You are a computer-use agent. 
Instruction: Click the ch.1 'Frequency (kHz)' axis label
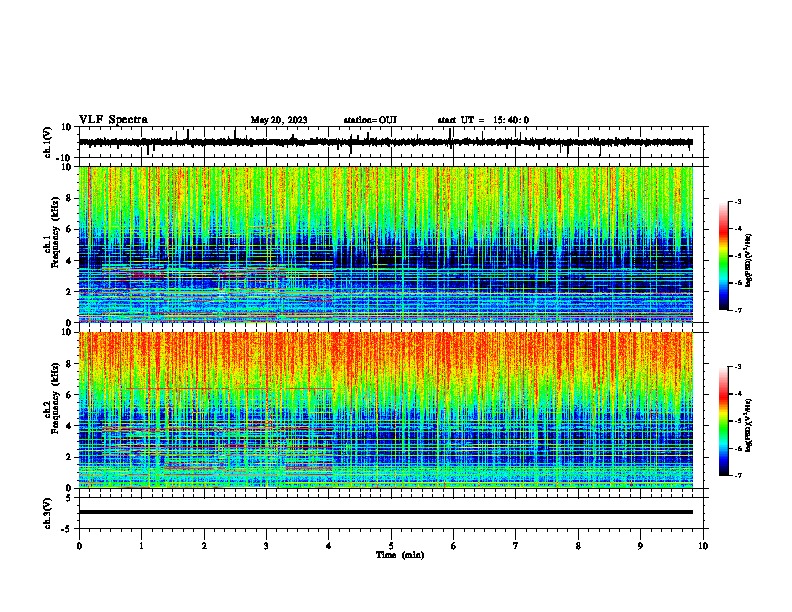(x=55, y=232)
